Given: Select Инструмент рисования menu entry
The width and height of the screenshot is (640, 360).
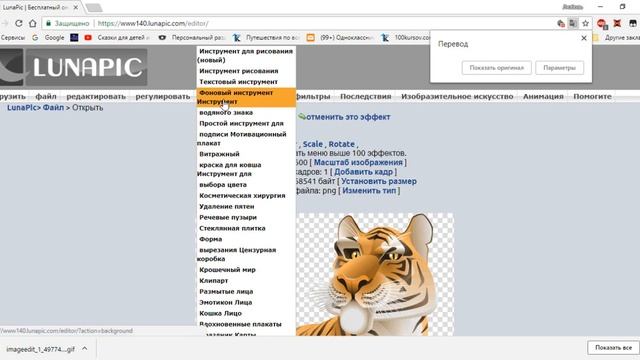Looking at the screenshot, I should point(239,71).
